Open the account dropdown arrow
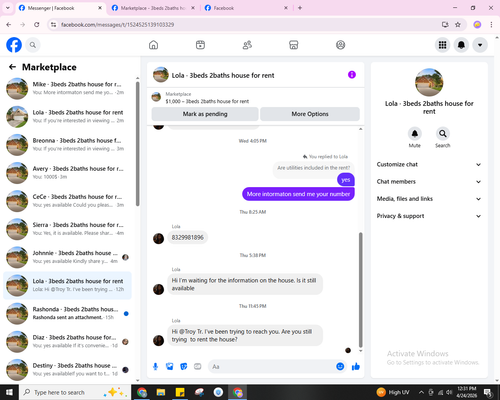The image size is (500, 400). click(480, 45)
